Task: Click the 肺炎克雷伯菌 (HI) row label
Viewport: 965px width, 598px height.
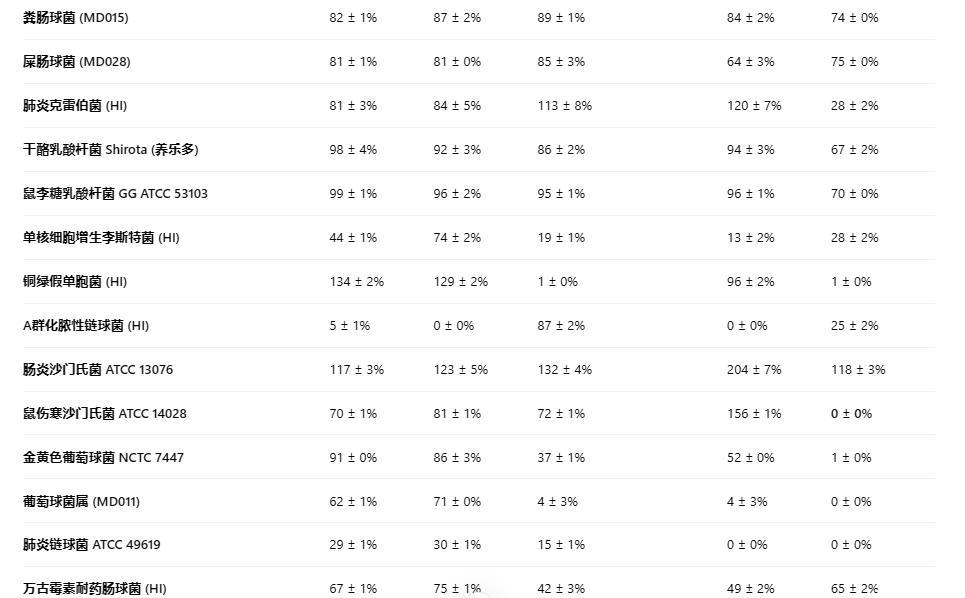Action: [75, 106]
